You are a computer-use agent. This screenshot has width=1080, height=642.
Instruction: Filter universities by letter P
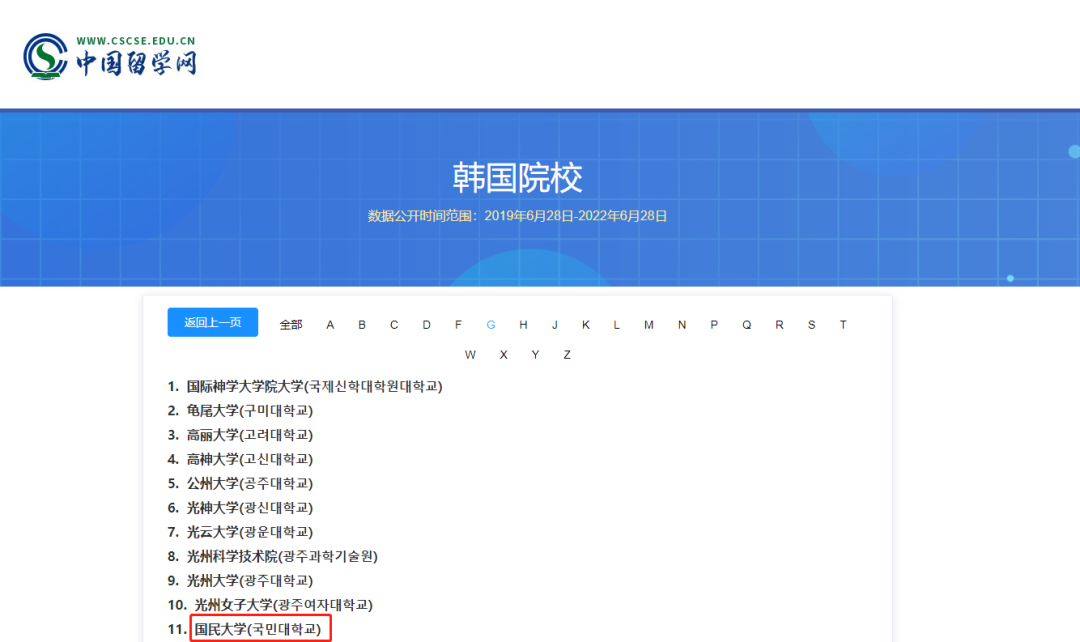click(714, 324)
